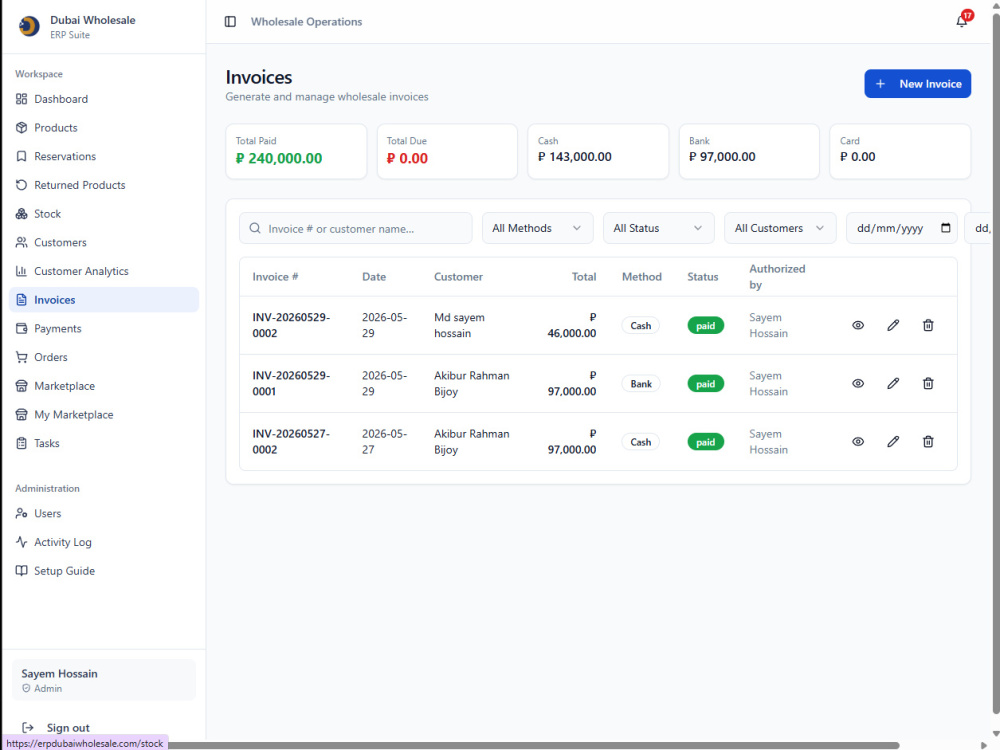Create a New Invoice
The width and height of the screenshot is (1000, 750).
917,84
